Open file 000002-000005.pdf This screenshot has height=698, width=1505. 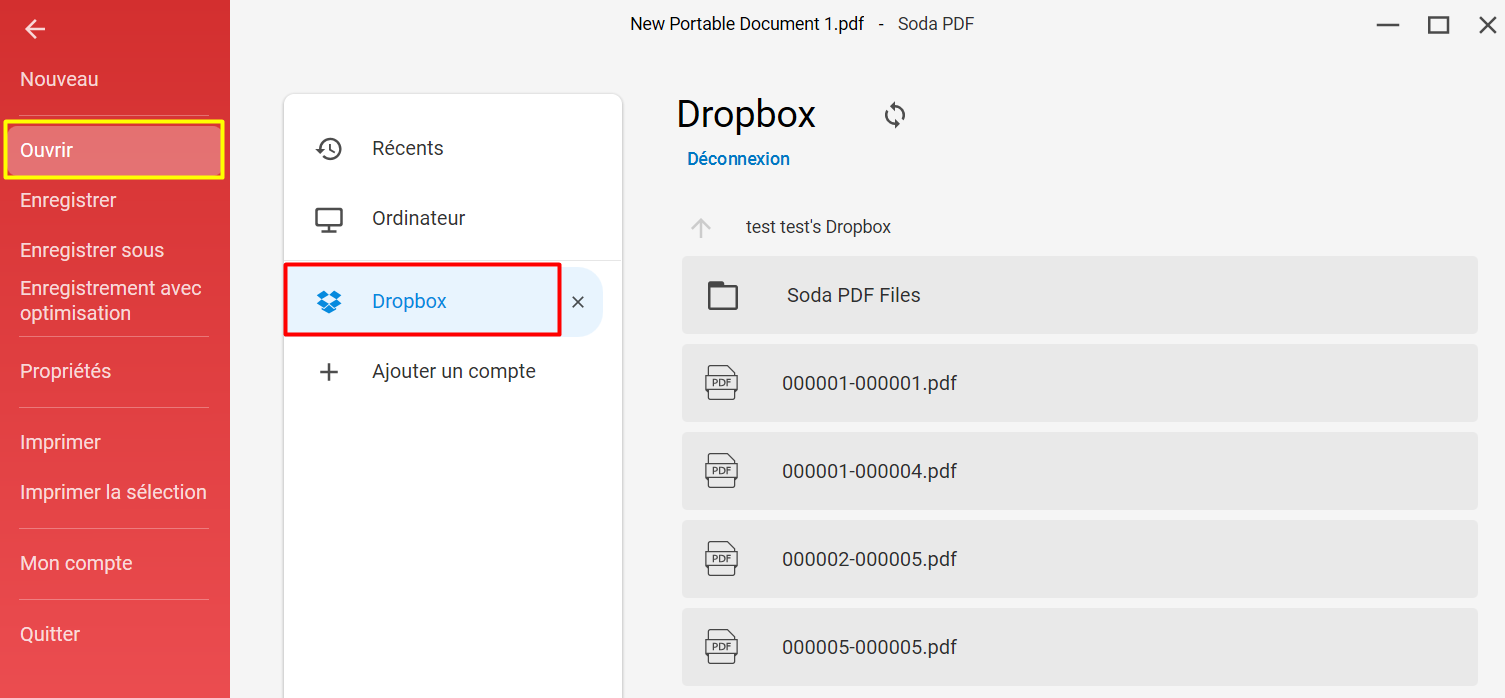pyautogui.click(x=1080, y=559)
